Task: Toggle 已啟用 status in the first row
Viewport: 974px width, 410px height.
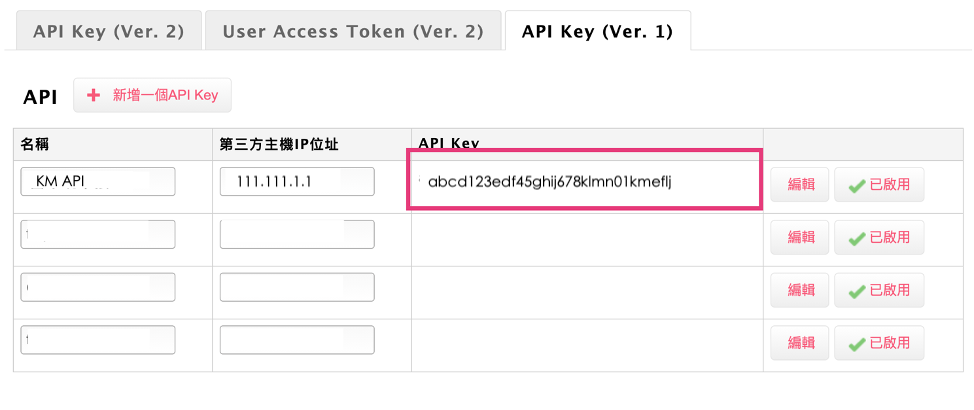Action: point(879,185)
